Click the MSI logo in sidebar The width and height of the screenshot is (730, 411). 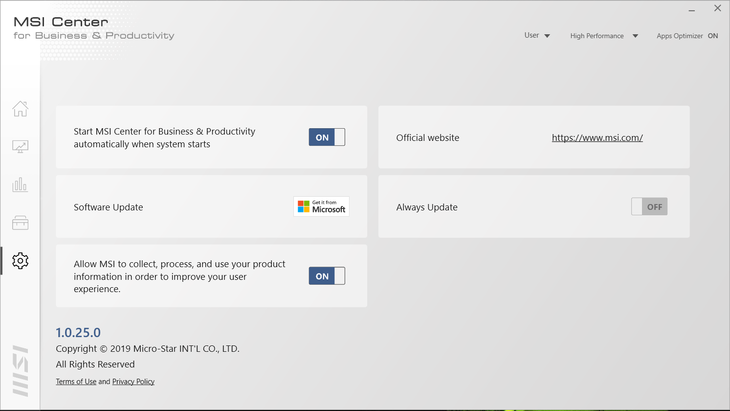pyautogui.click(x=20, y=370)
